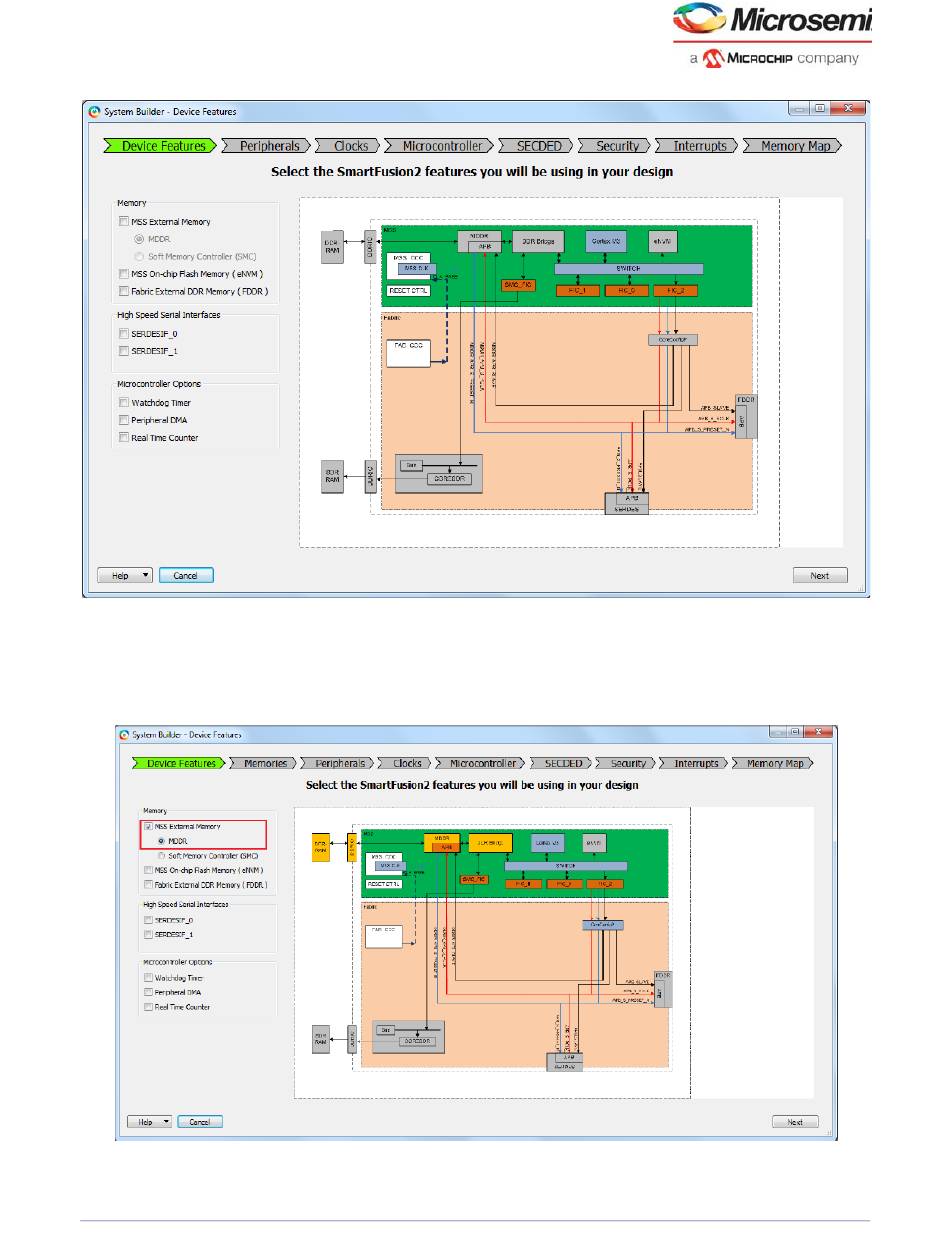Select greyed MDDR radio in window without Memories tab
The image size is (950, 1254).
click(139, 240)
